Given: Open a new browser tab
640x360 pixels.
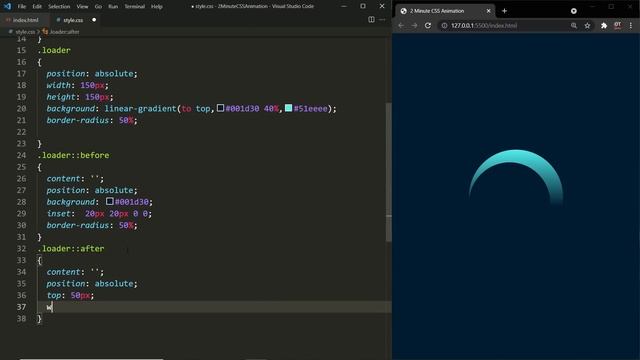Looking at the screenshot, I should point(504,11).
